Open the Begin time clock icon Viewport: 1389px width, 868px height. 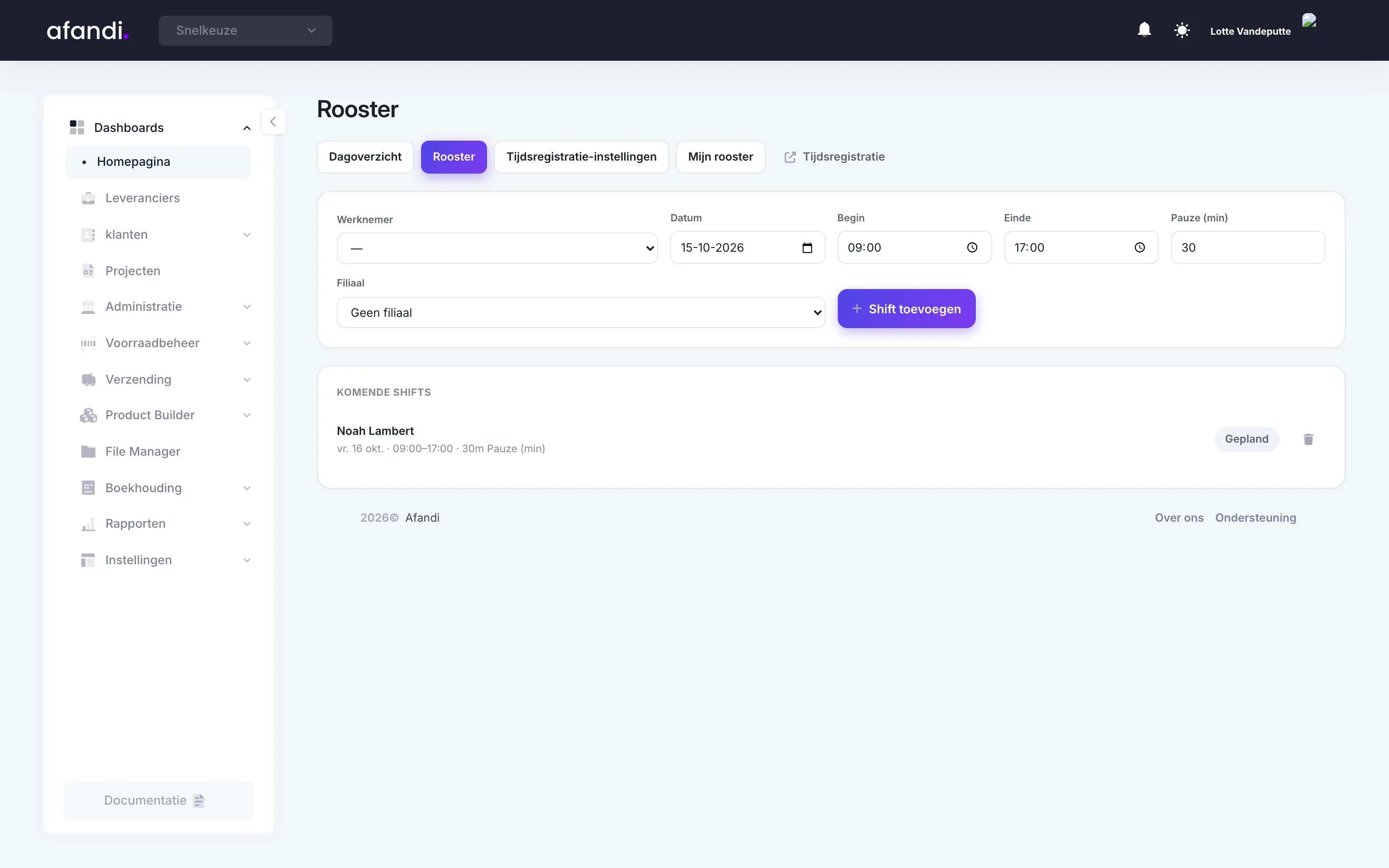click(x=972, y=247)
